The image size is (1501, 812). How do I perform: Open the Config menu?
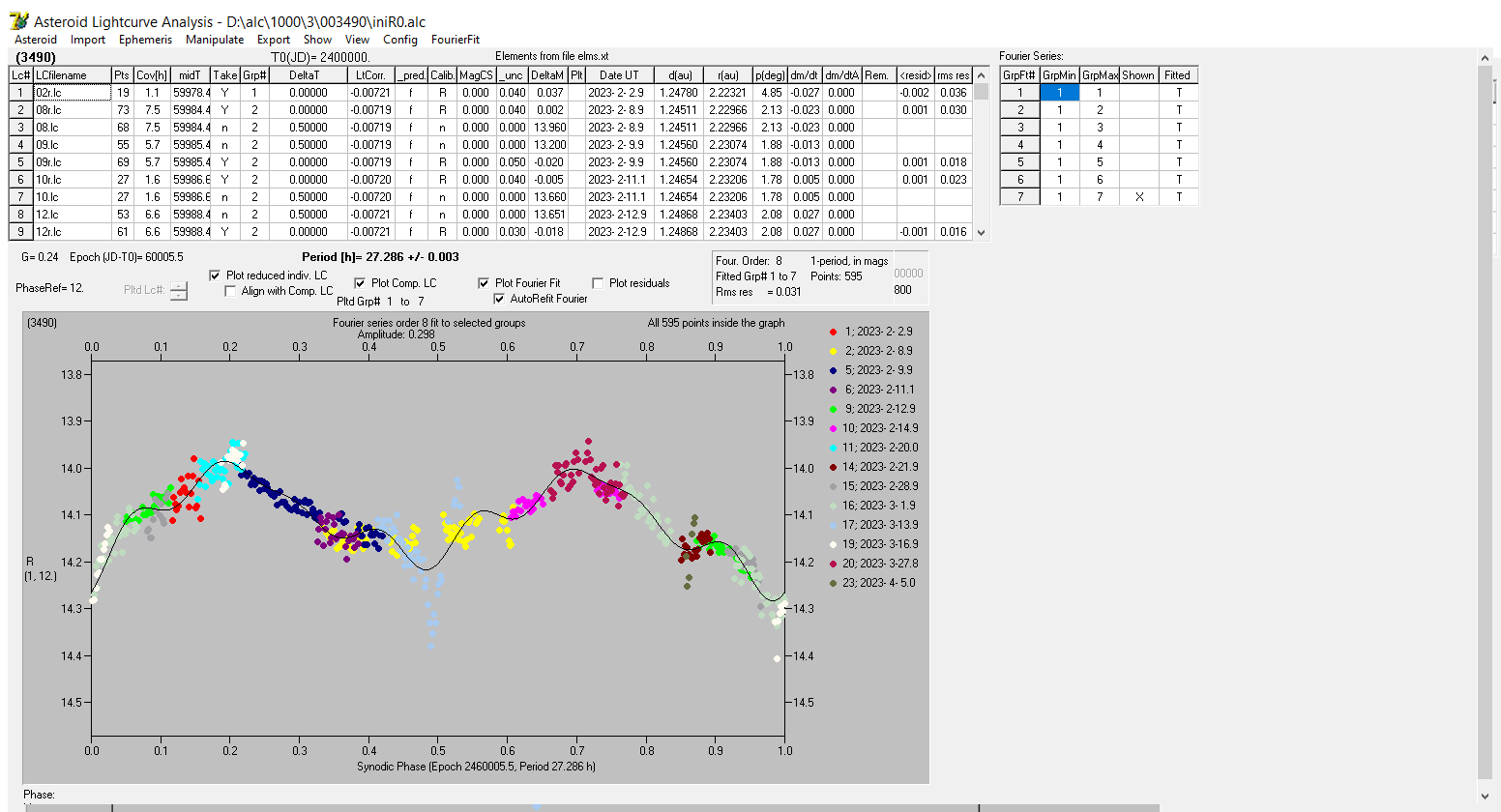400,40
